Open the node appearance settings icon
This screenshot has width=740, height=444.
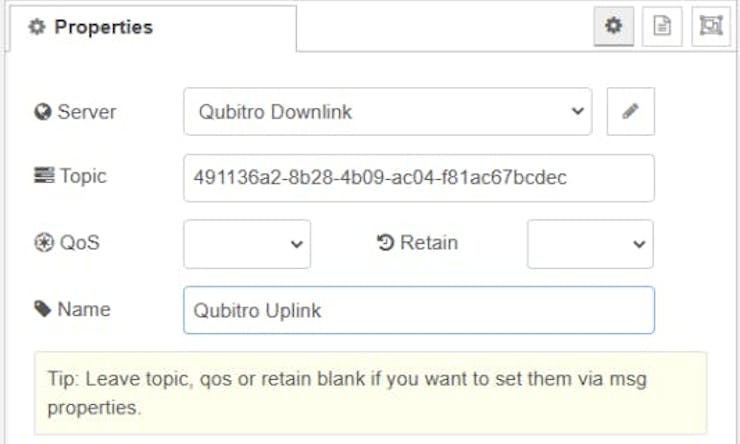point(710,27)
